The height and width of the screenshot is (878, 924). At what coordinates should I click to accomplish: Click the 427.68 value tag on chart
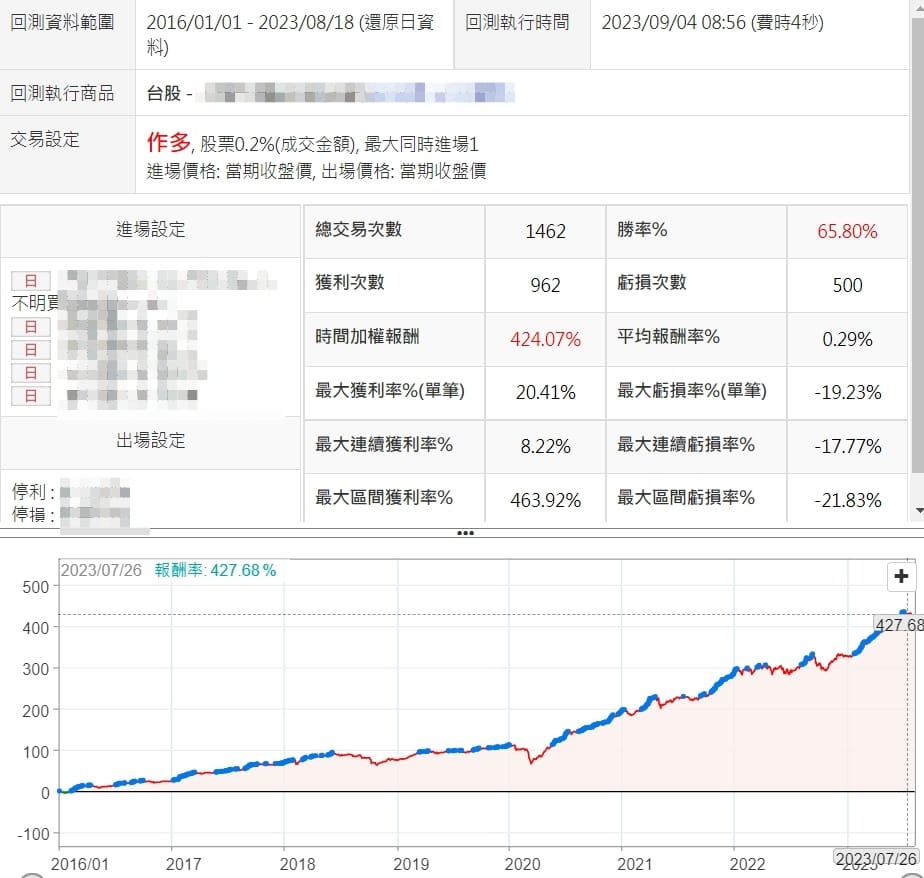(x=899, y=625)
